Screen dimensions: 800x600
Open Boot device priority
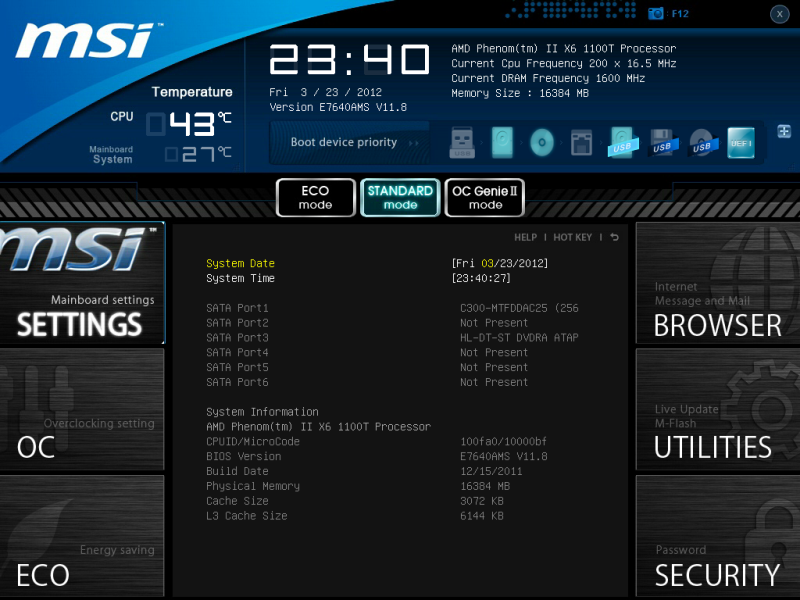pyautogui.click(x=349, y=142)
